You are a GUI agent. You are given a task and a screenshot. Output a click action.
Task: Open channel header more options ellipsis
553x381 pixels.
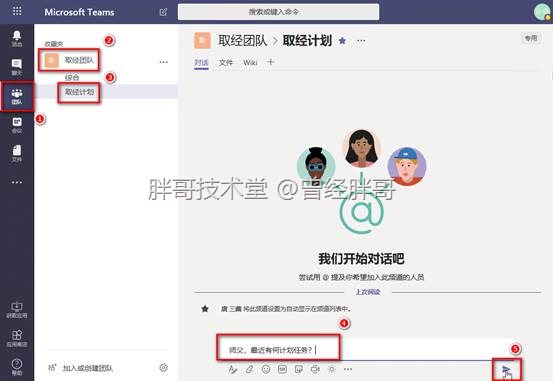pyautogui.click(x=361, y=41)
